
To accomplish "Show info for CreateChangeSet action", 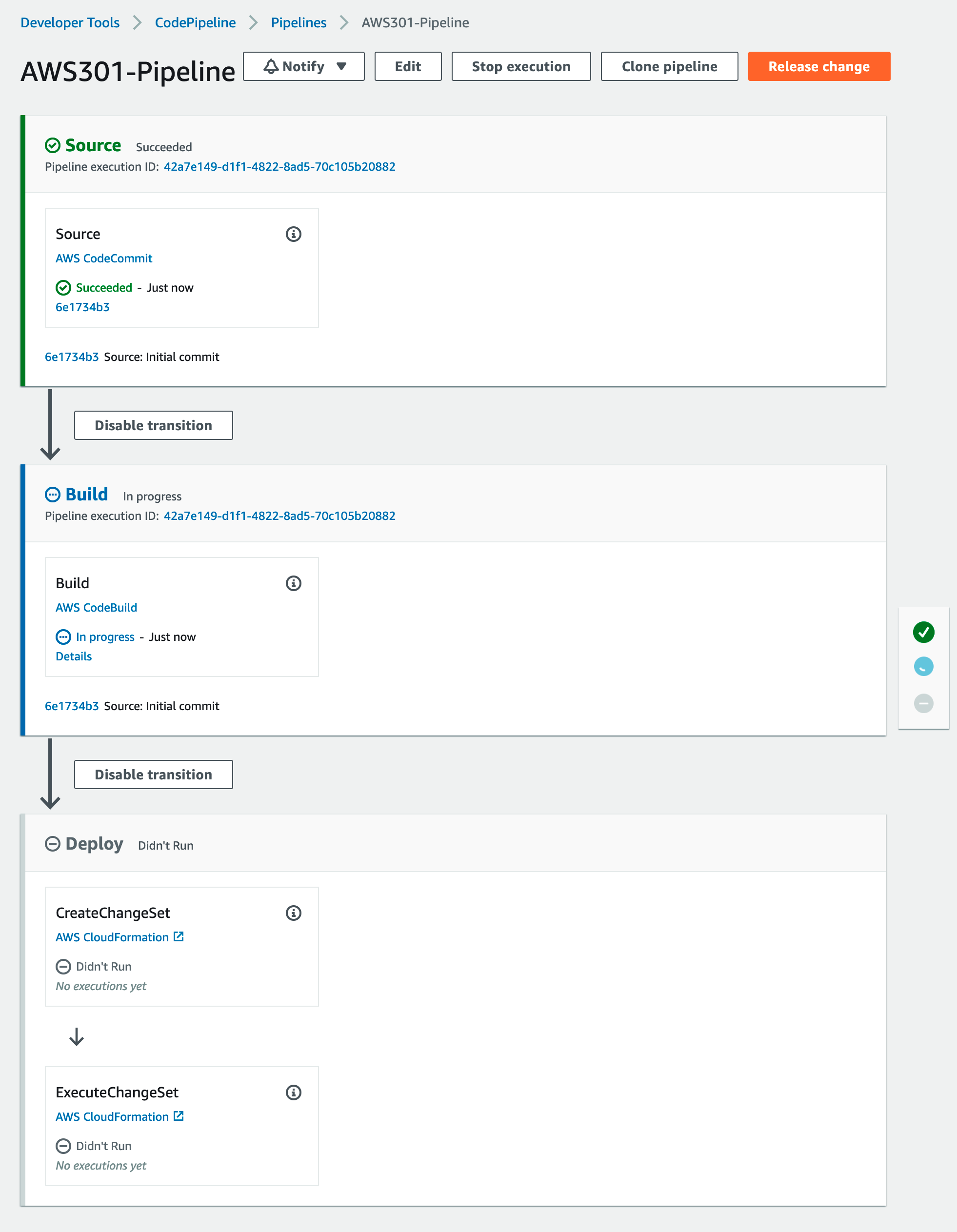I will (294, 913).
